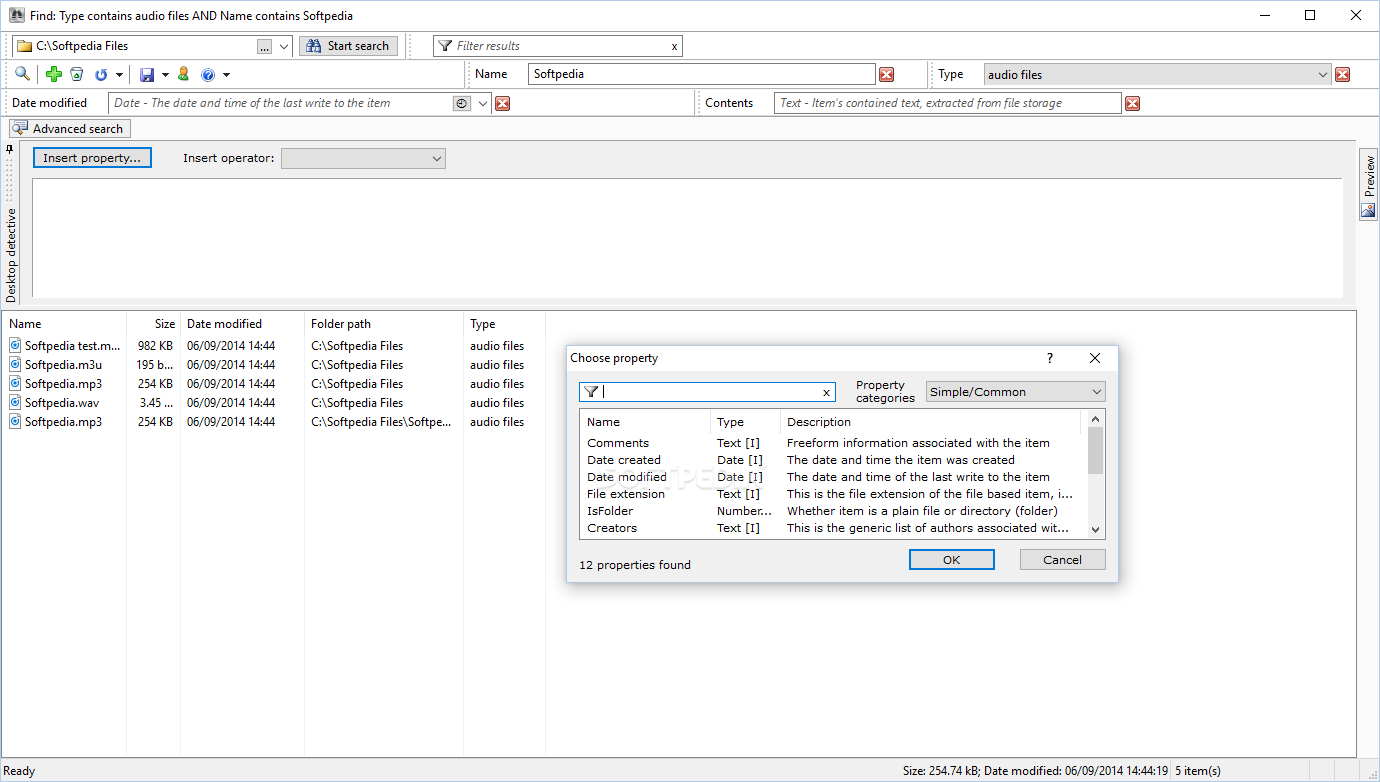This screenshot has width=1380, height=782.
Task: Open Property categories 'Simple/Common' dropdown
Action: click(1015, 392)
